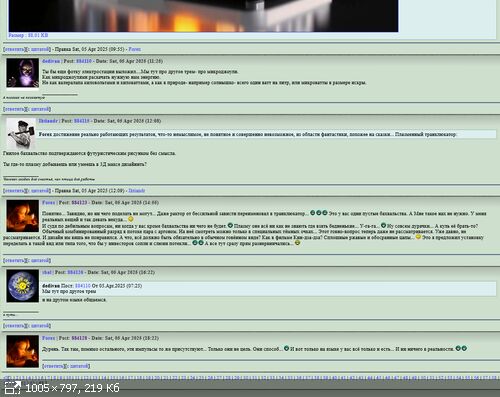Viewport: 500px width, 397px height.
Task: Open post number 884128 link
Action: (79, 338)
